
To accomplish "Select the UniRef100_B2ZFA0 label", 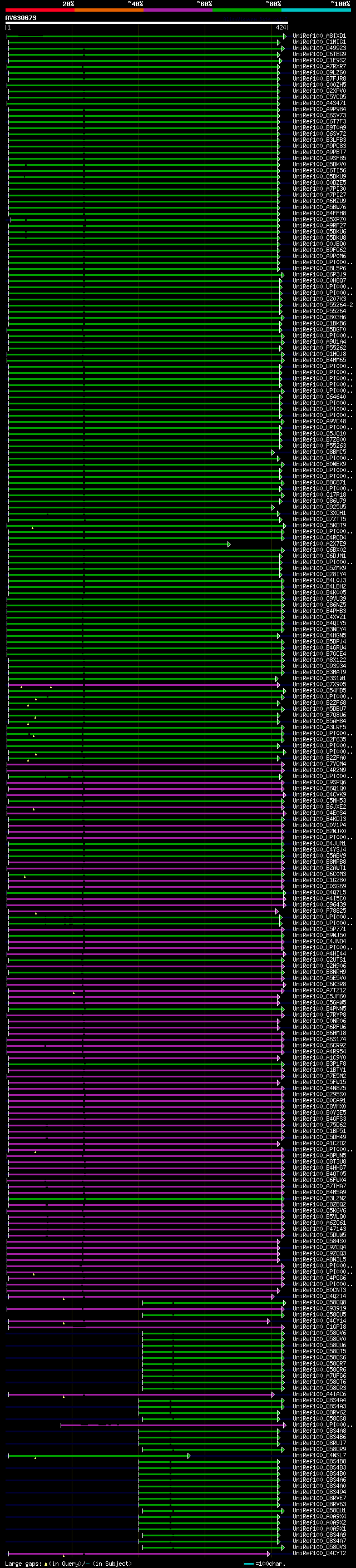I will [x=319, y=758].
